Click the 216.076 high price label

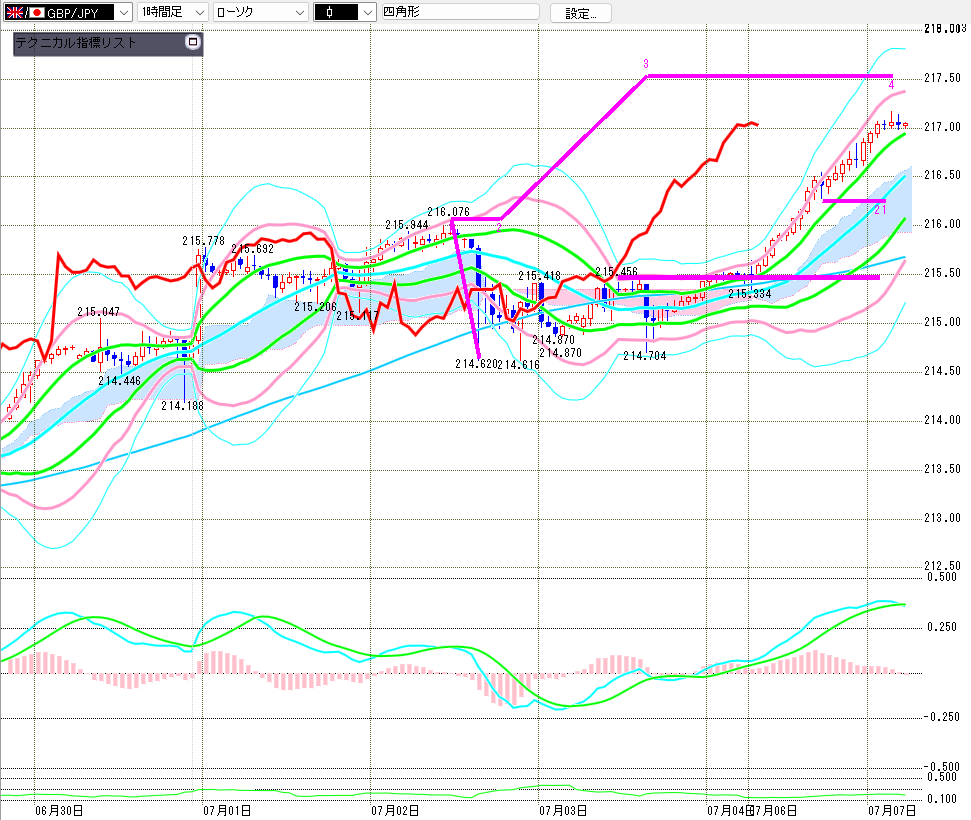coord(448,212)
